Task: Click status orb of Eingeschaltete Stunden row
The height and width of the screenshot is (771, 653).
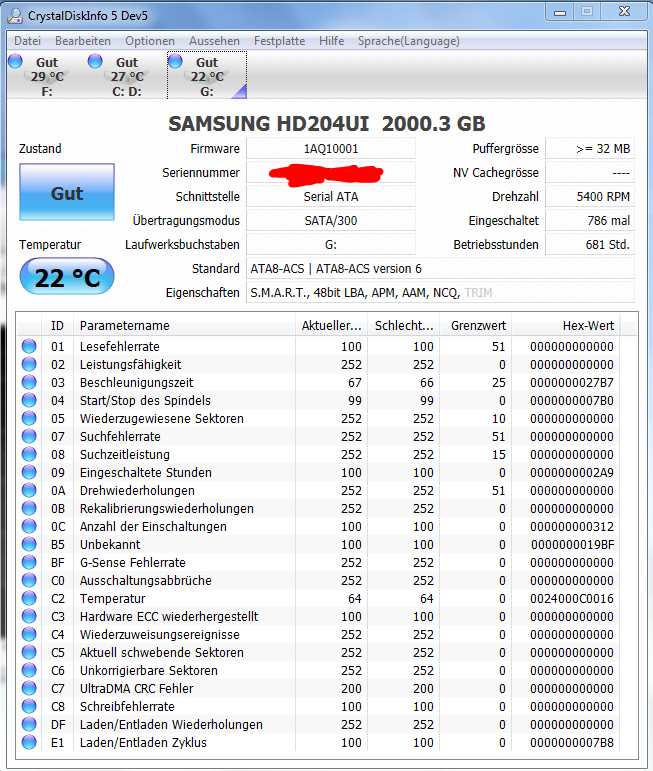Action: pyautogui.click(x=29, y=472)
